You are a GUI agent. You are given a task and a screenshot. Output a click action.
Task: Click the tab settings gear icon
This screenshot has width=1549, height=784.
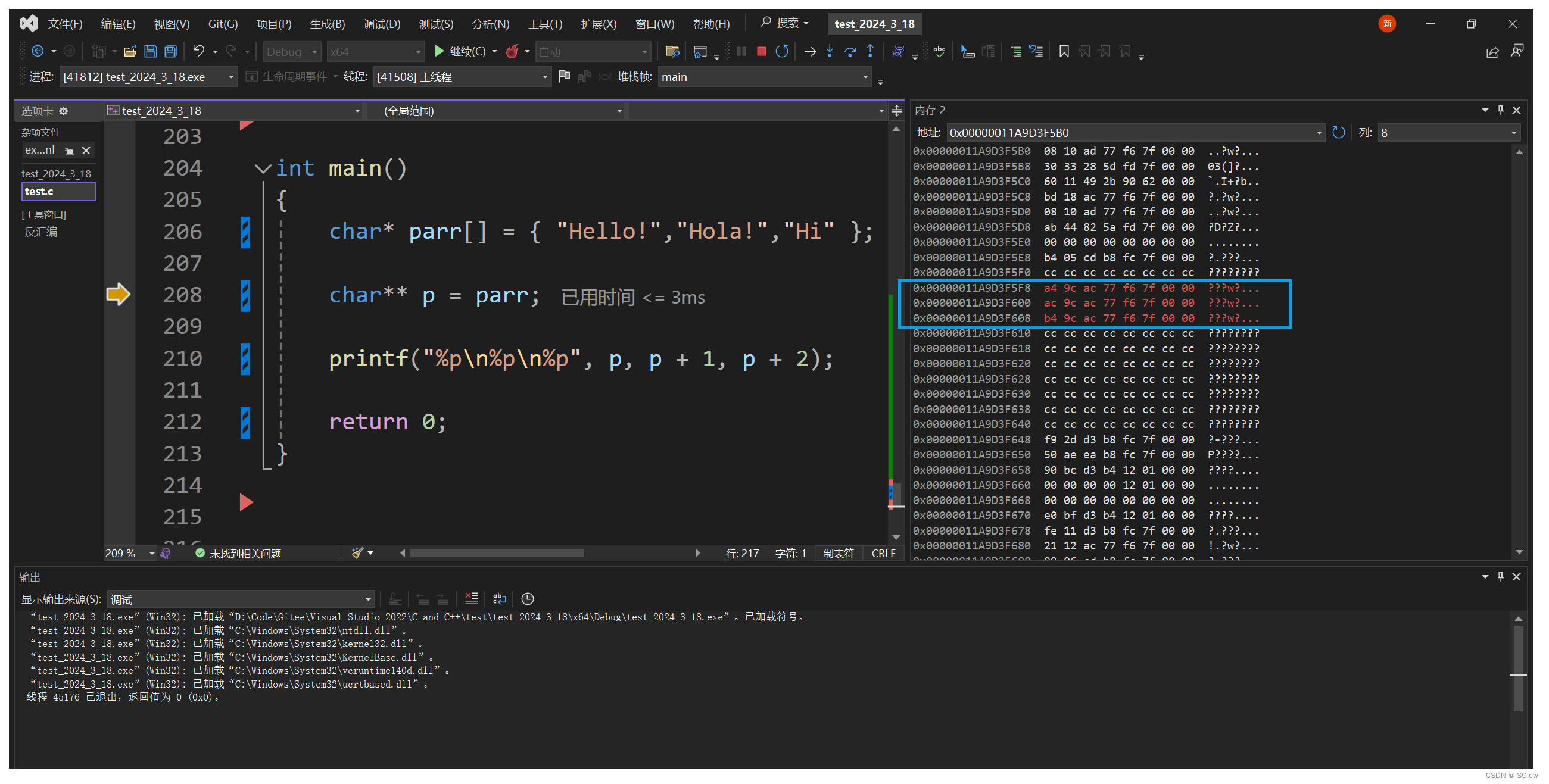point(64,111)
